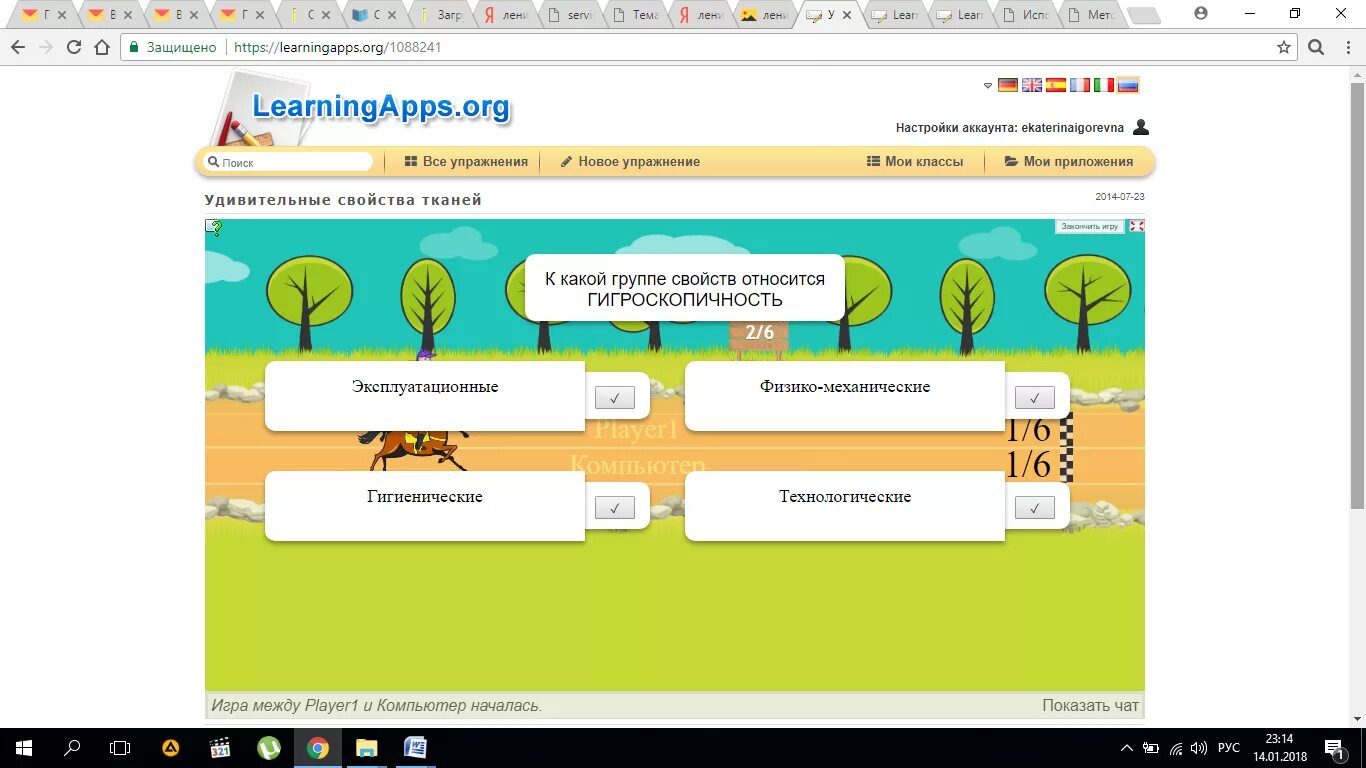Switch to the servi browser tab
Image resolution: width=1366 pixels, height=768 pixels.
click(x=571, y=15)
